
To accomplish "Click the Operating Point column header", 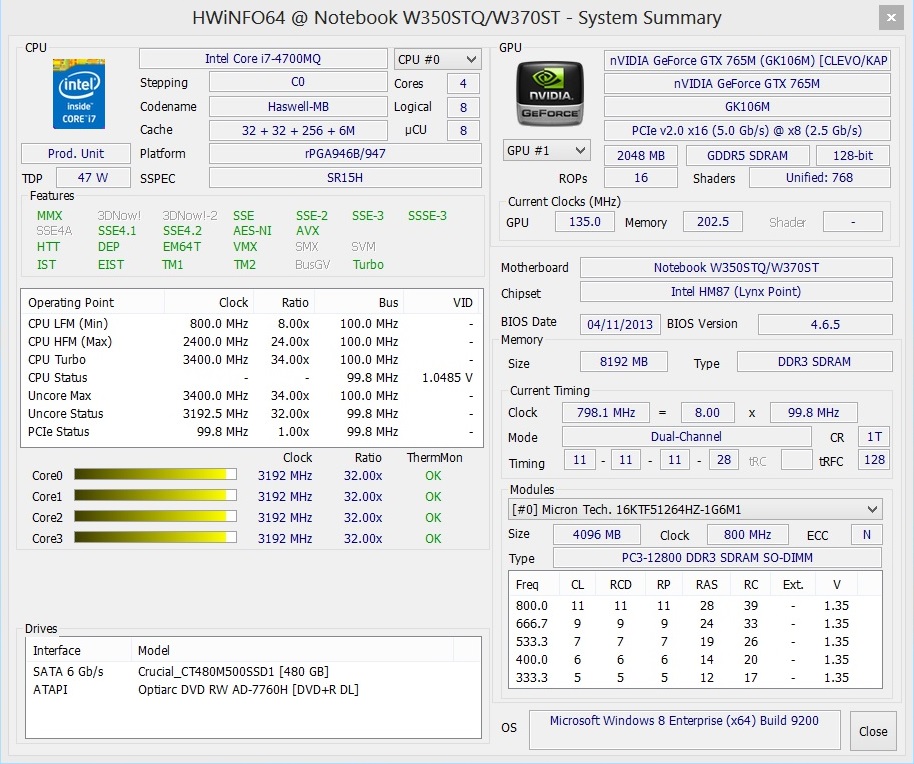I will [x=93, y=302].
